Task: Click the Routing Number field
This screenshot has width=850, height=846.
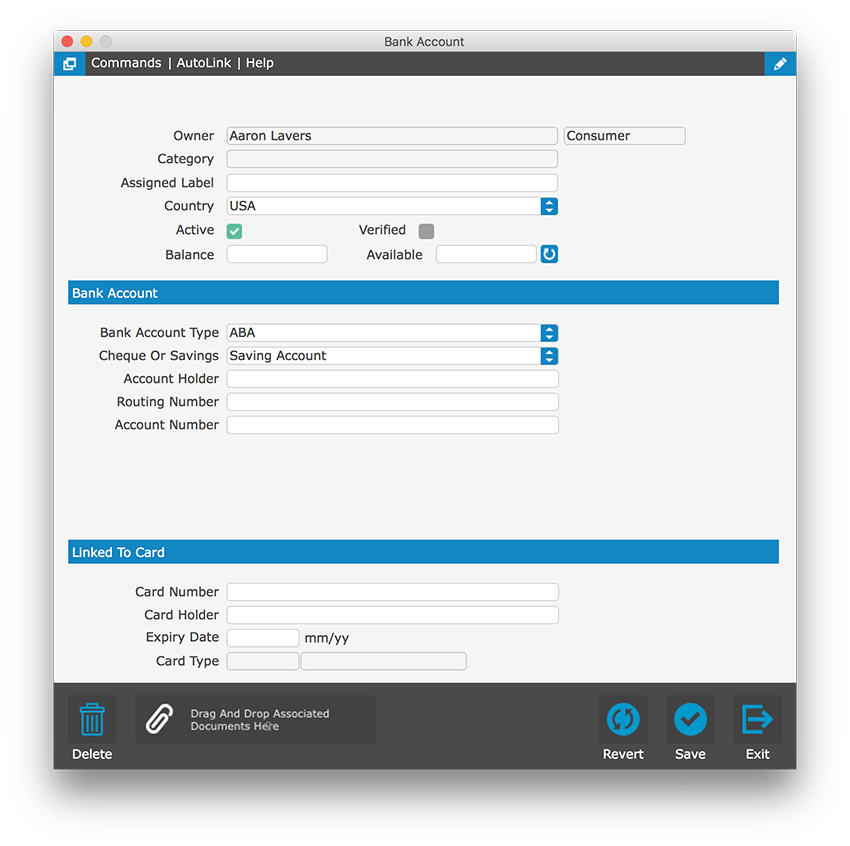Action: (392, 402)
